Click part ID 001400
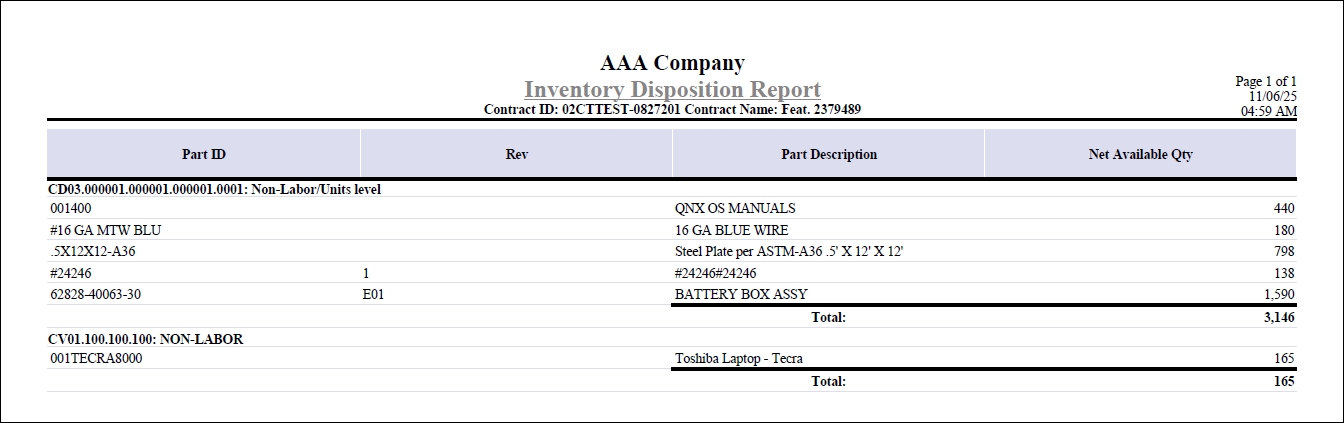Viewport: 1344px width, 423px height. [x=70, y=208]
